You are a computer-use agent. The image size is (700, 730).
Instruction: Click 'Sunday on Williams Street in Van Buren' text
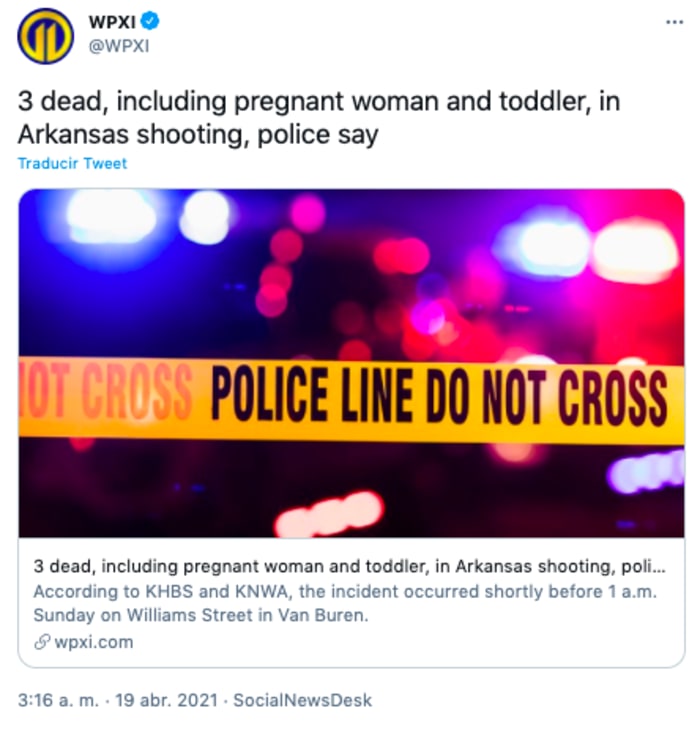(x=200, y=615)
